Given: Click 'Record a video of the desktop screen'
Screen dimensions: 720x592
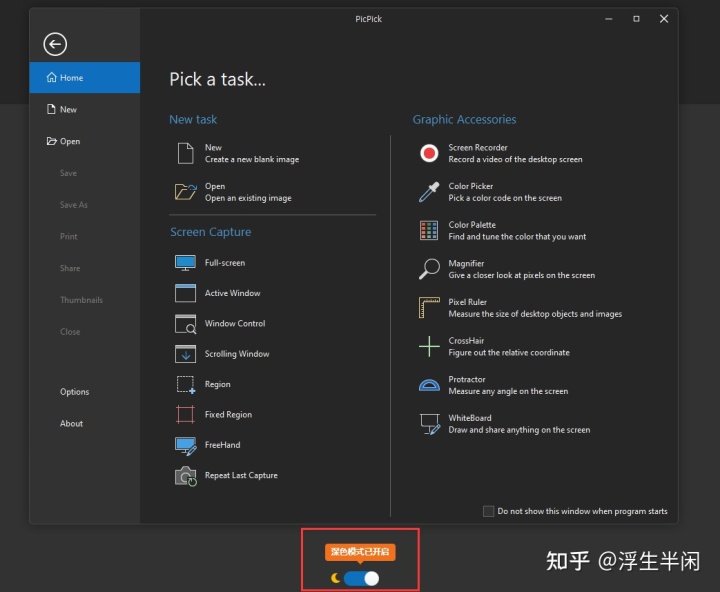Looking at the screenshot, I should (515, 159).
